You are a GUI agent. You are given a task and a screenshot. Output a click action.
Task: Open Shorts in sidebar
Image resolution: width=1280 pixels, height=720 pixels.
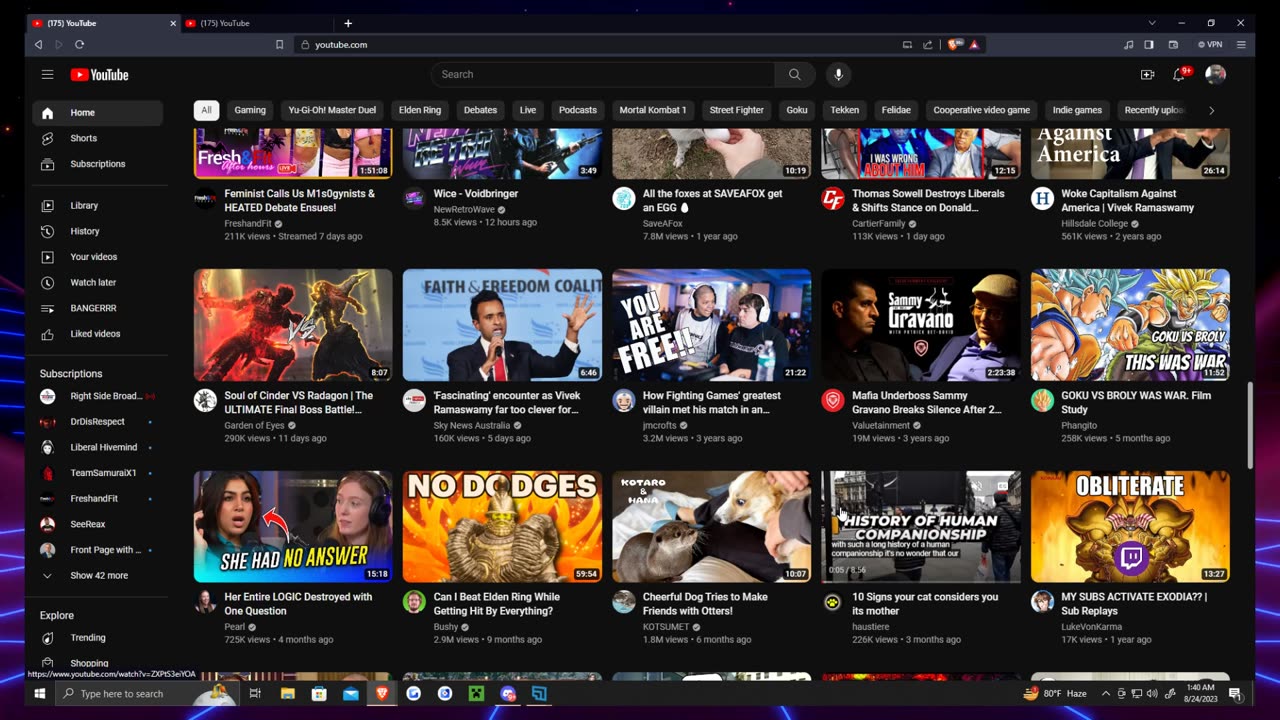97,138
